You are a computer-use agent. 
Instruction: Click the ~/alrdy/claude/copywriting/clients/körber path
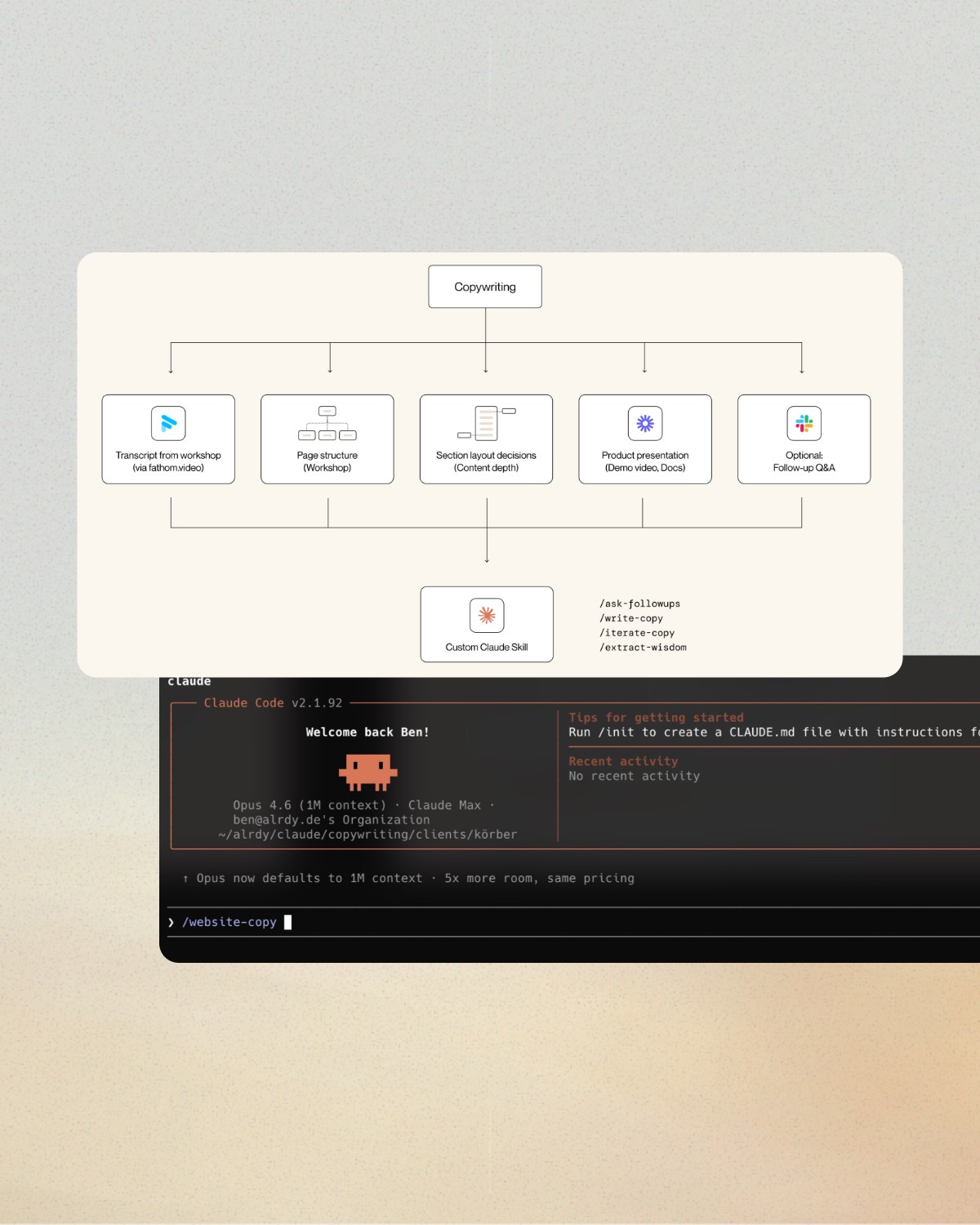pos(367,835)
